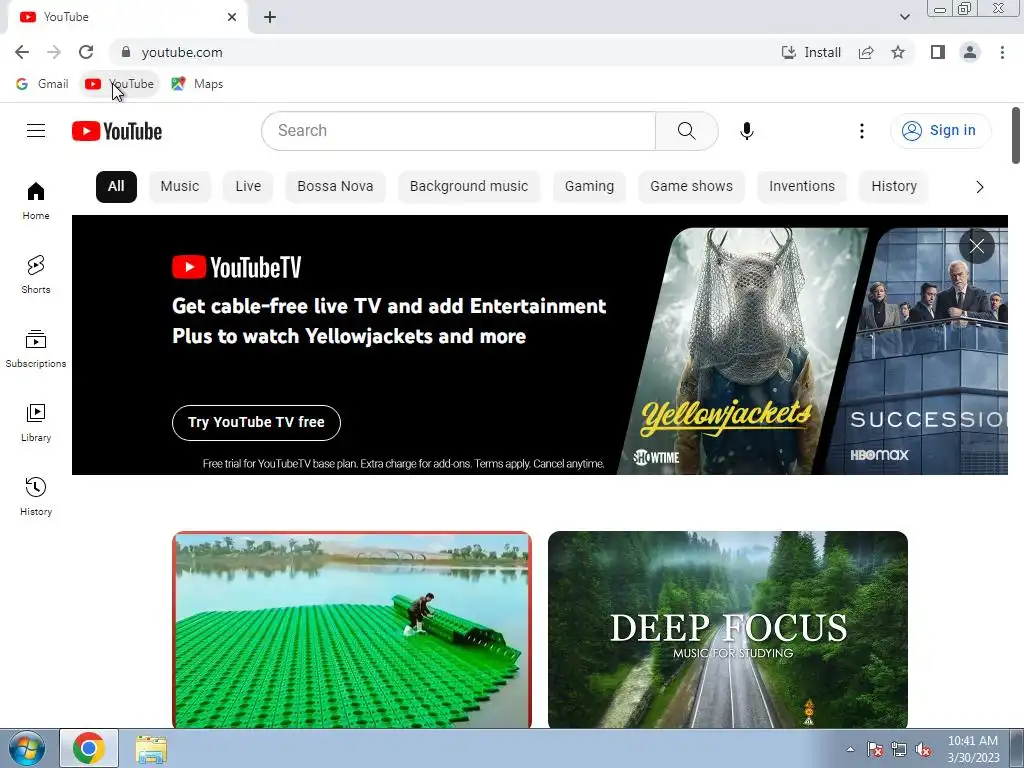
Task: Open the Maps bookmark
Action: 197,84
